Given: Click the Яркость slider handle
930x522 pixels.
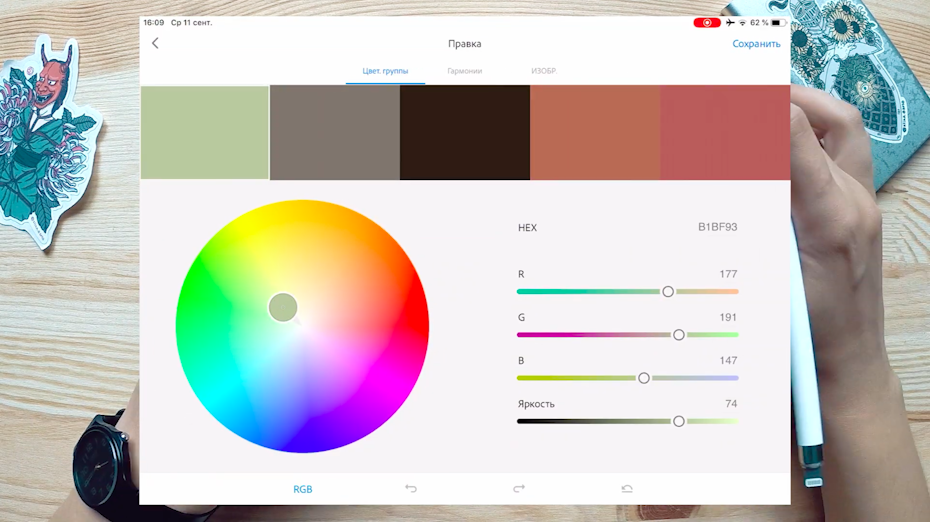Looking at the screenshot, I should (679, 421).
